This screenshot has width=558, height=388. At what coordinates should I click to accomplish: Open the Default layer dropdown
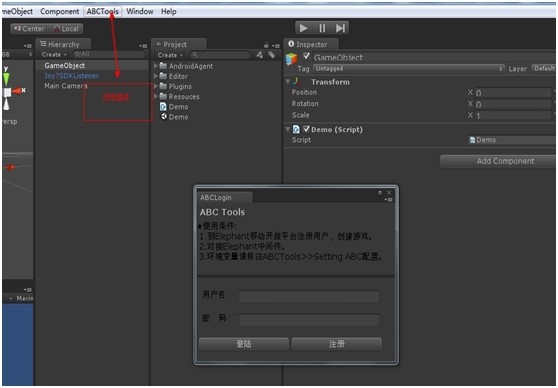tap(543, 68)
